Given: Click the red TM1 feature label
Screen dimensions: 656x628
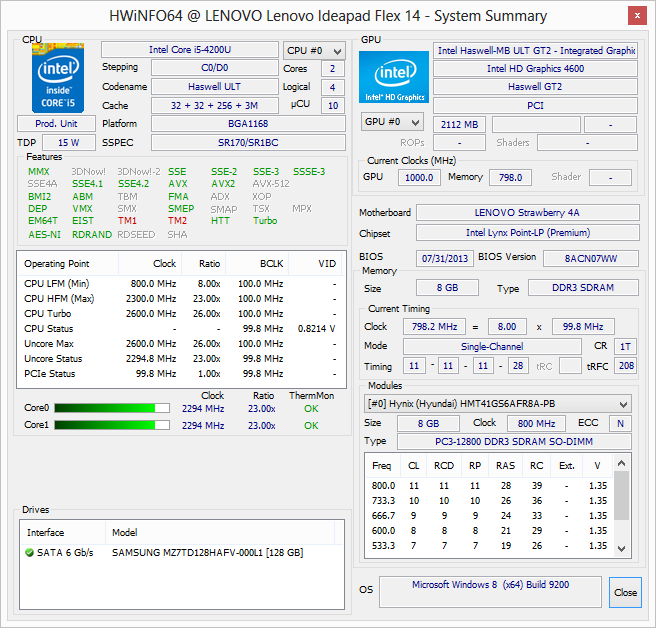Looking at the screenshot, I should [x=127, y=220].
